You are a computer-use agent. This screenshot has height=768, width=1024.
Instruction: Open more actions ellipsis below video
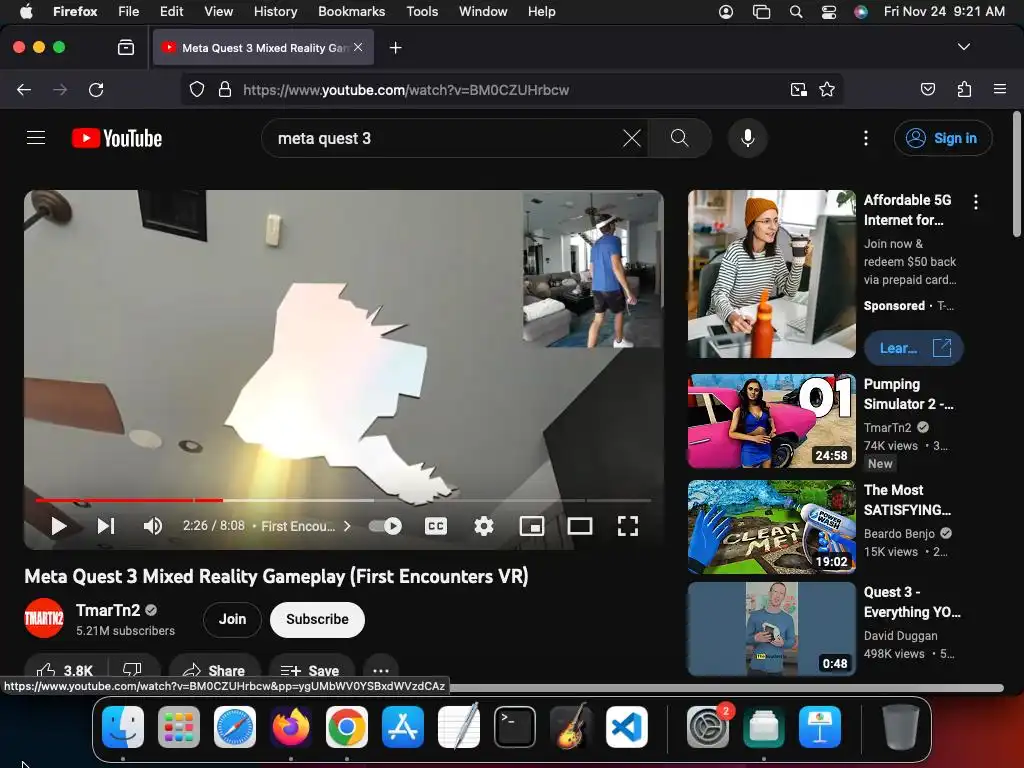381,670
